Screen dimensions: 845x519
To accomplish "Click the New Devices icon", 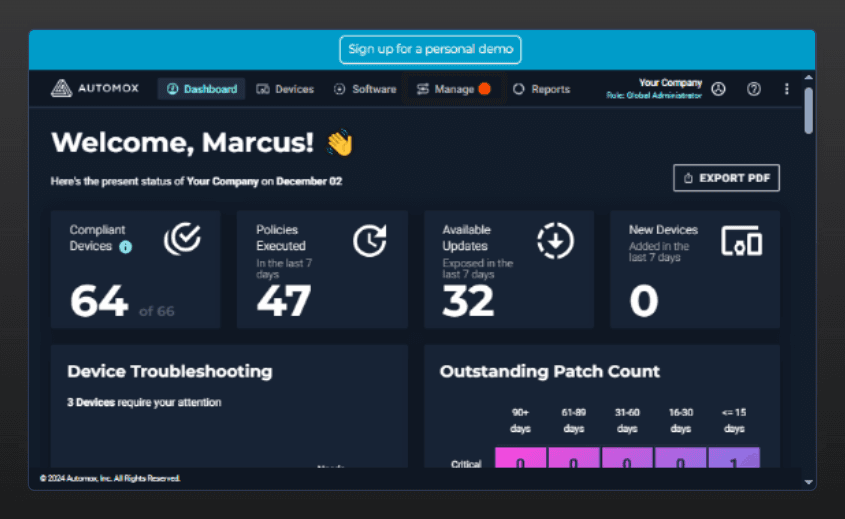I will tap(742, 241).
